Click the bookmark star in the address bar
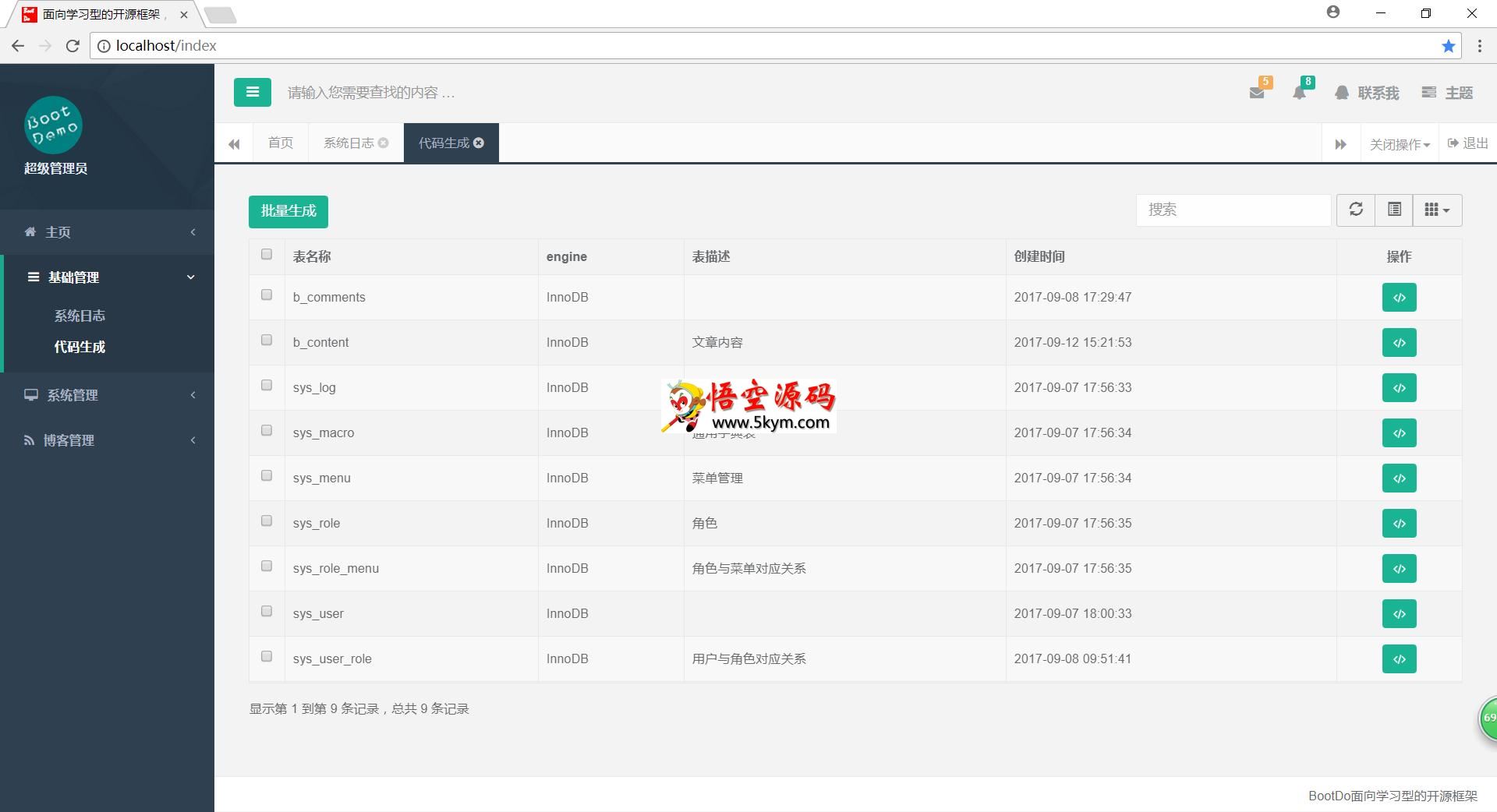This screenshot has width=1497, height=812. (1448, 46)
